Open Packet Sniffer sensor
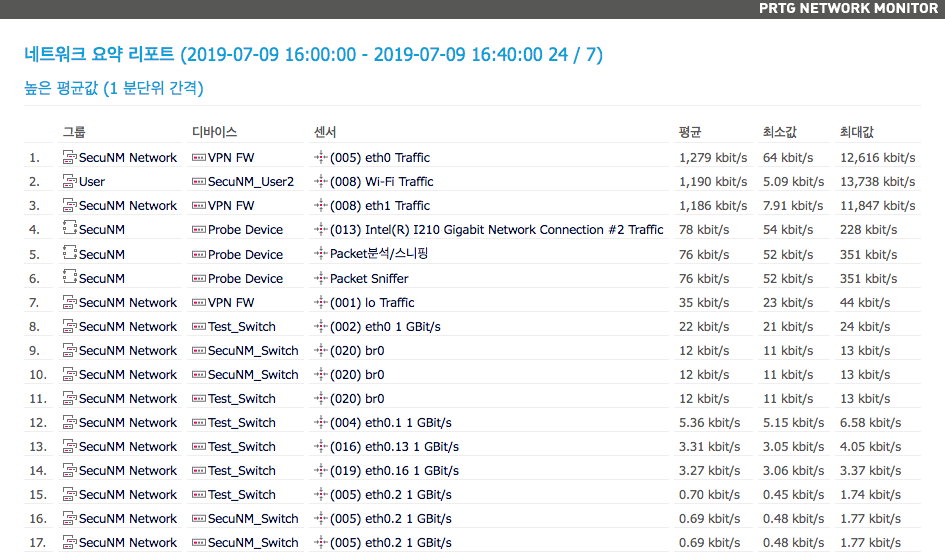This screenshot has width=945, height=555. coord(369,278)
